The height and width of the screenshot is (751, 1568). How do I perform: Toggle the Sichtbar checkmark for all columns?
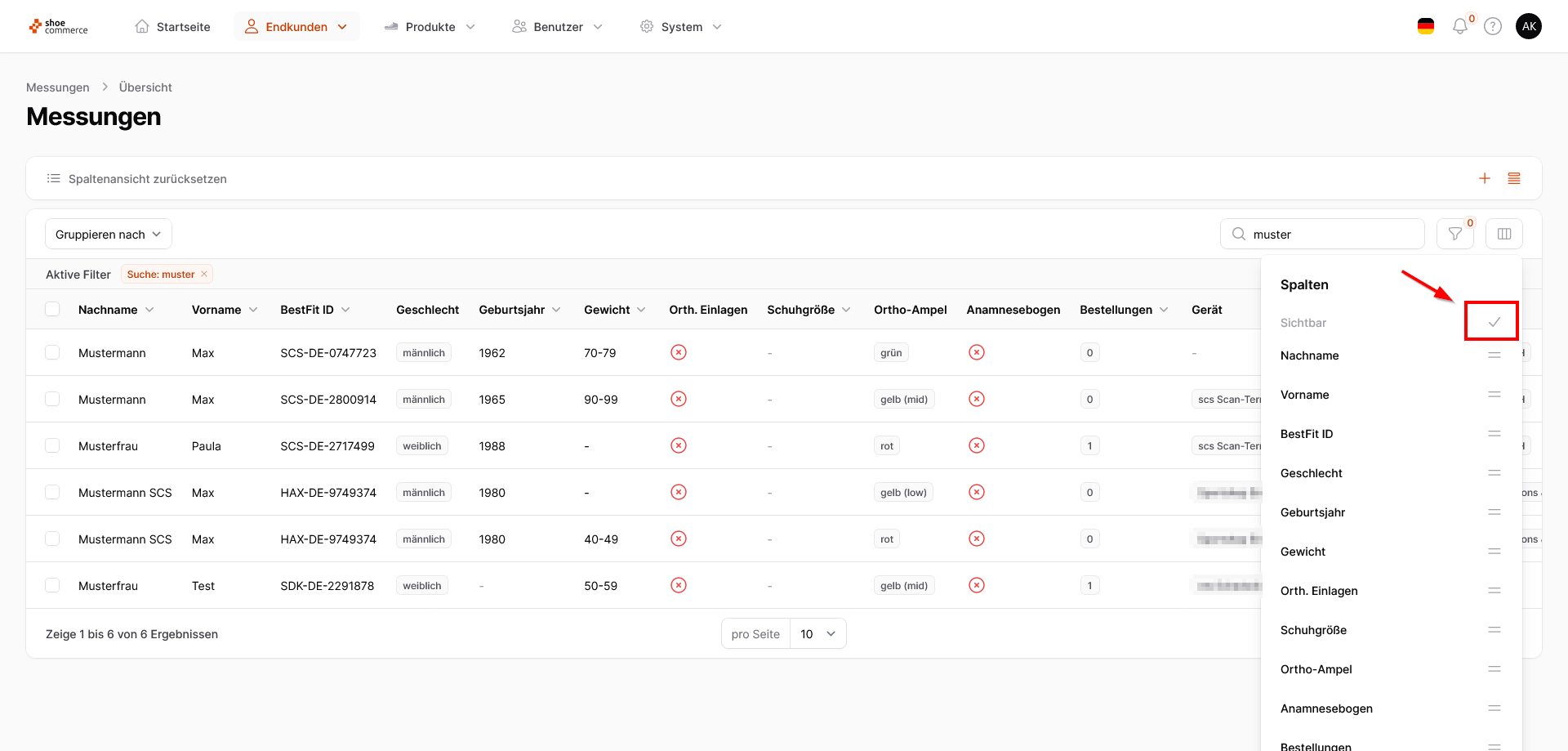(x=1494, y=322)
